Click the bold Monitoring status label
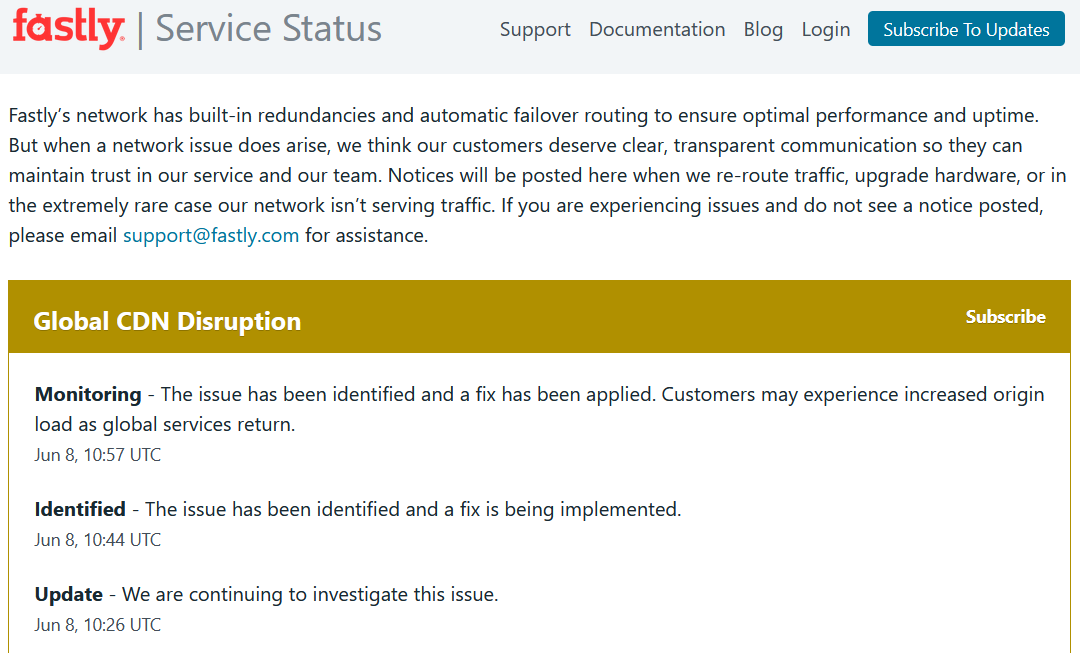The width and height of the screenshot is (1080, 653). (x=88, y=394)
